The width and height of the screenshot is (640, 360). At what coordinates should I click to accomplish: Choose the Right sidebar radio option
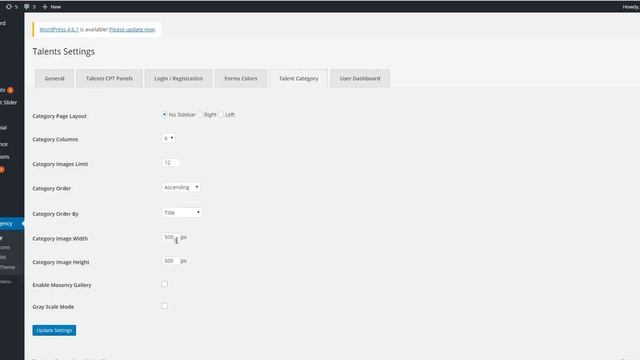(200, 115)
